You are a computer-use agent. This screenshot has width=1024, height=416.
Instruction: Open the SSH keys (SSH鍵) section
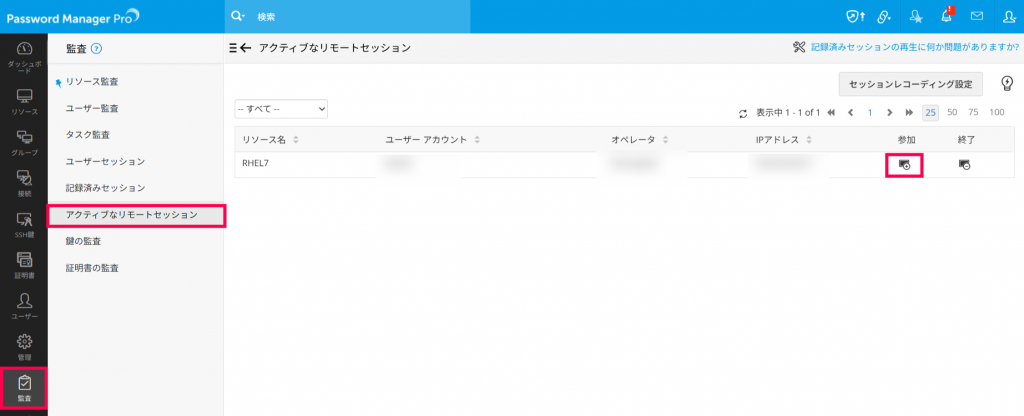coord(24,225)
